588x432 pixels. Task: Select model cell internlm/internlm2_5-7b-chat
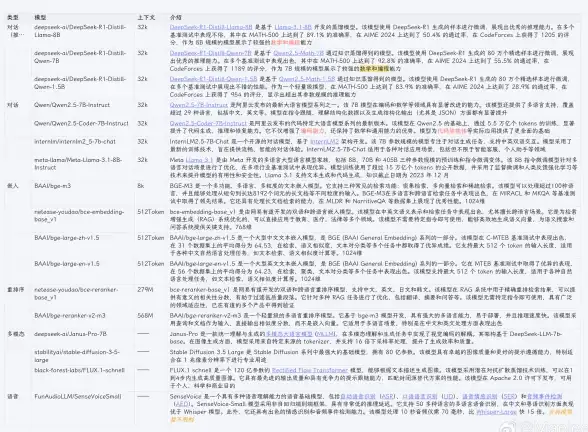pyautogui.click(x=75, y=142)
